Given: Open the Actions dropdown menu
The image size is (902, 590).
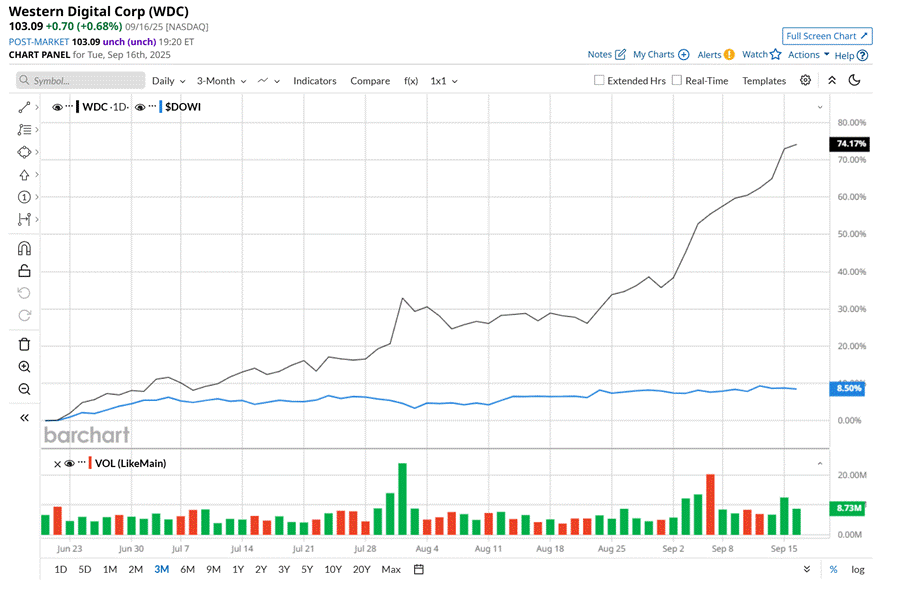Looking at the screenshot, I should [x=808, y=55].
